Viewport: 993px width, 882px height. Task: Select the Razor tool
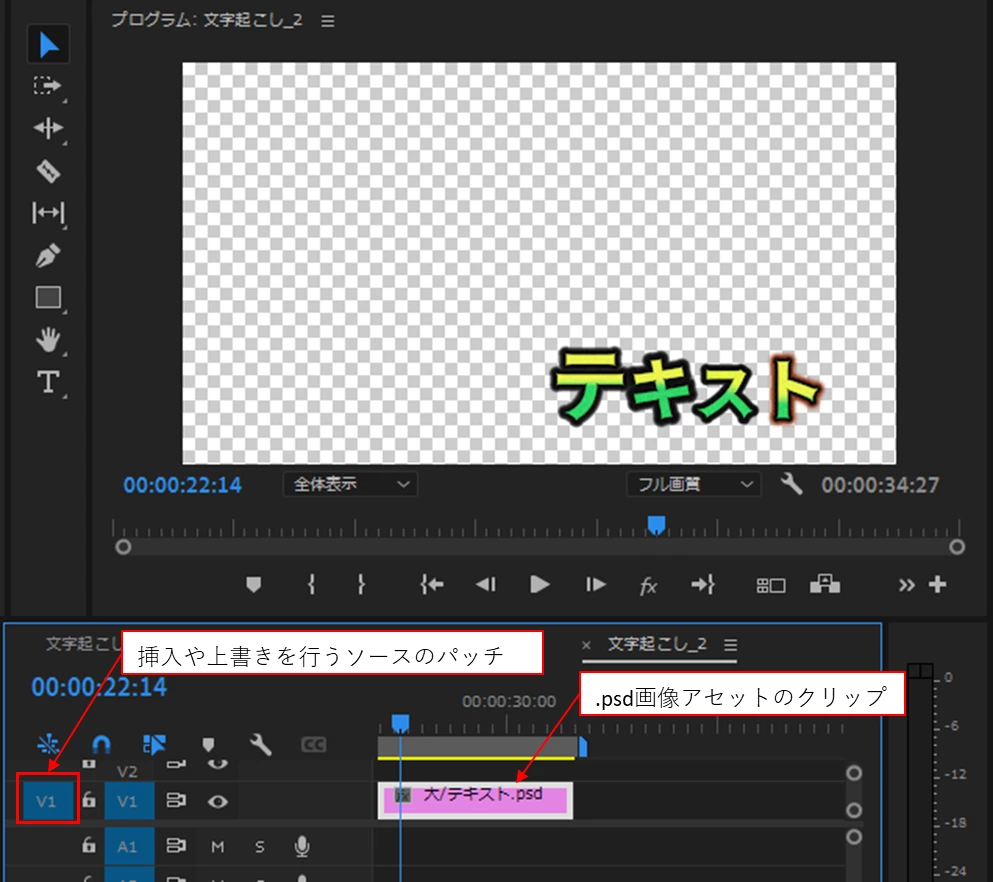(x=48, y=171)
